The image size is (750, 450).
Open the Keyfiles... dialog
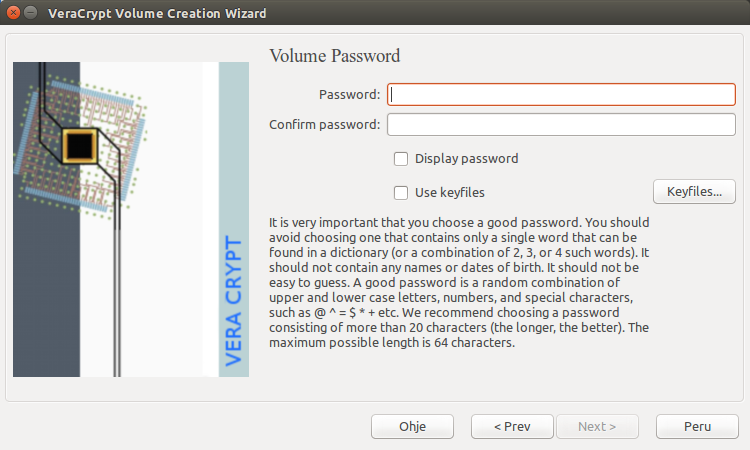pos(694,192)
